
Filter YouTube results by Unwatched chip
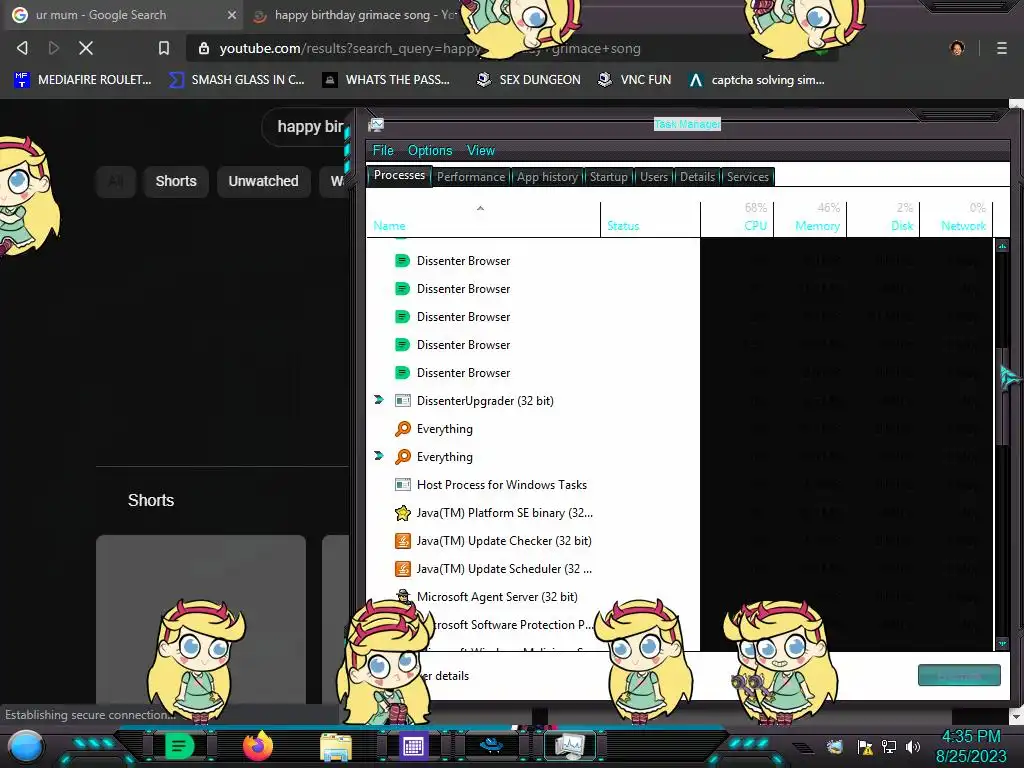pyautogui.click(x=263, y=181)
